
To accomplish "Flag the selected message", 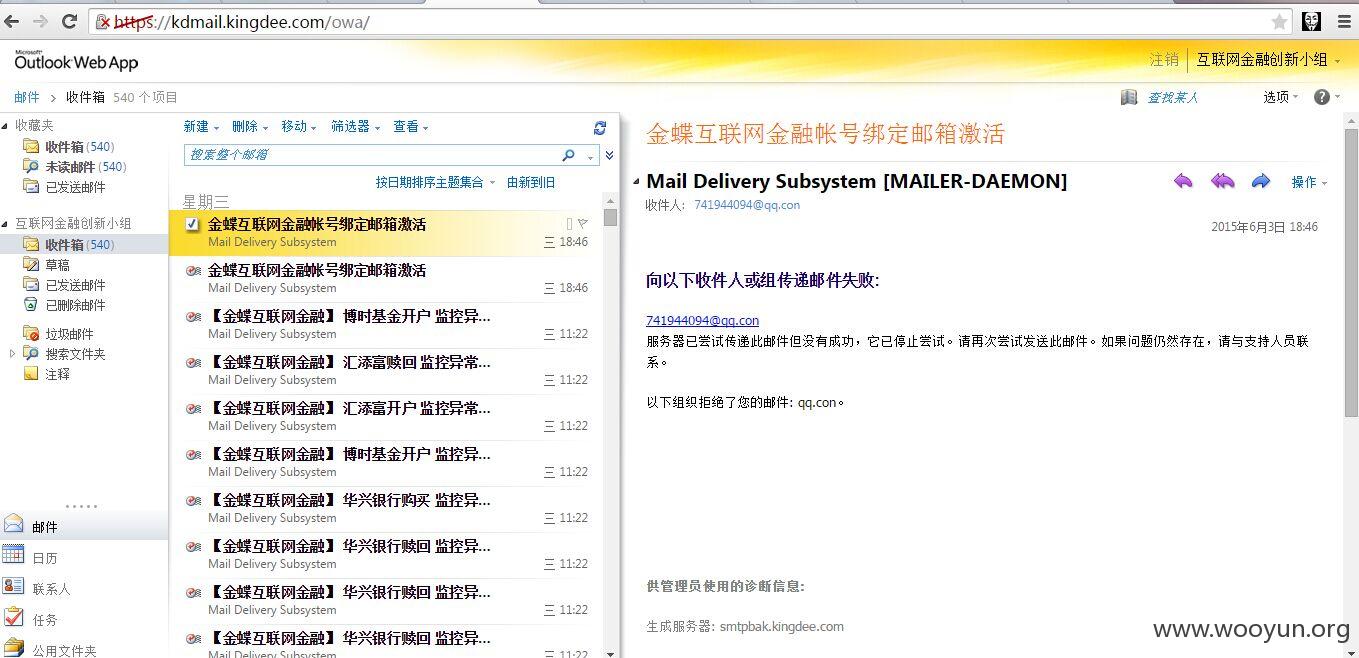I will [583, 223].
